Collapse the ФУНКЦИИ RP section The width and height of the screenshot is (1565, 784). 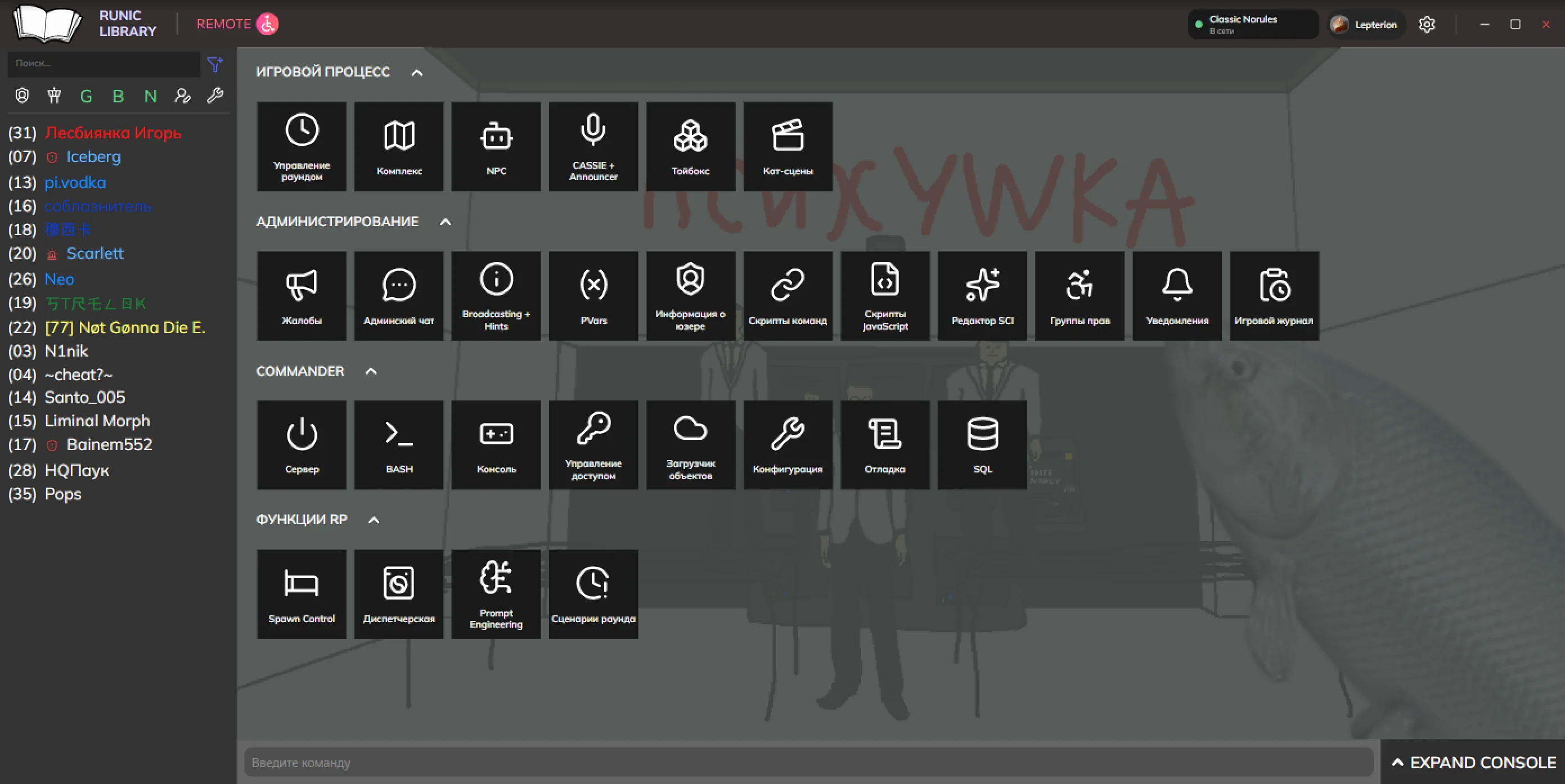coord(374,520)
